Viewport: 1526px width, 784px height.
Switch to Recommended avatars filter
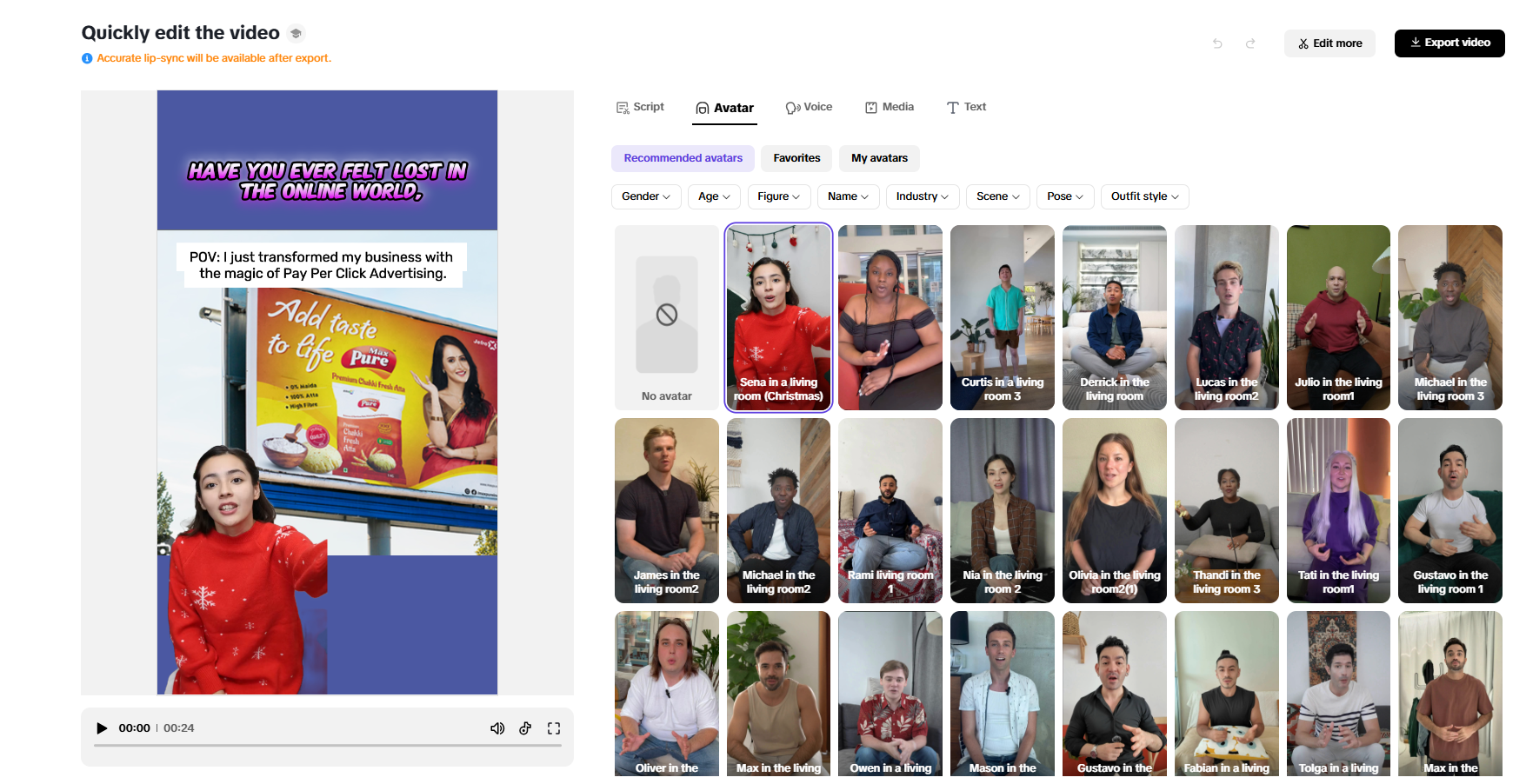pos(683,158)
